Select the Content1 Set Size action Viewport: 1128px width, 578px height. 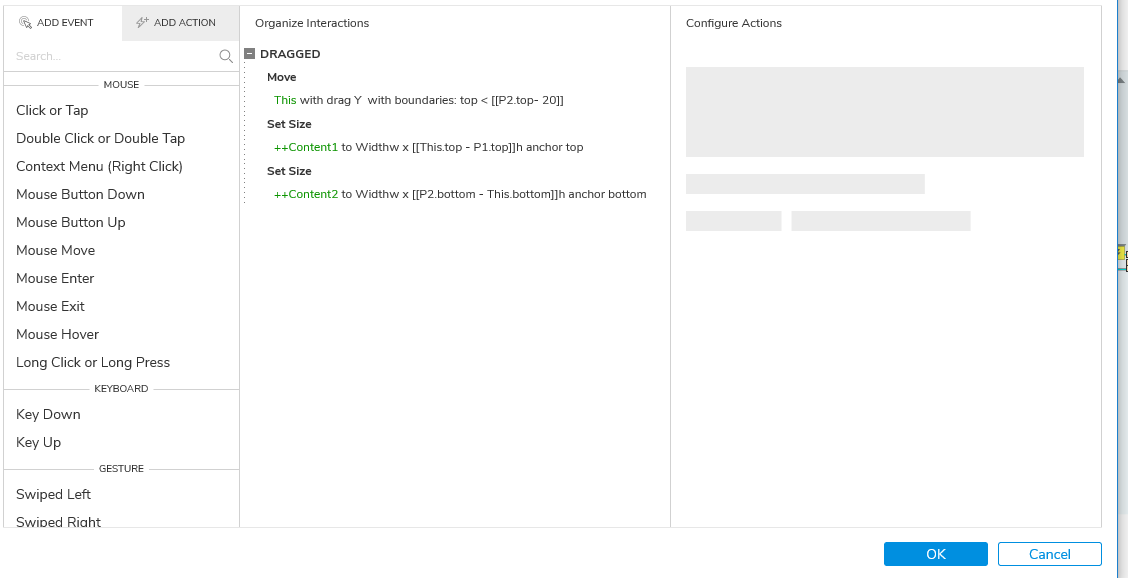[x=428, y=147]
